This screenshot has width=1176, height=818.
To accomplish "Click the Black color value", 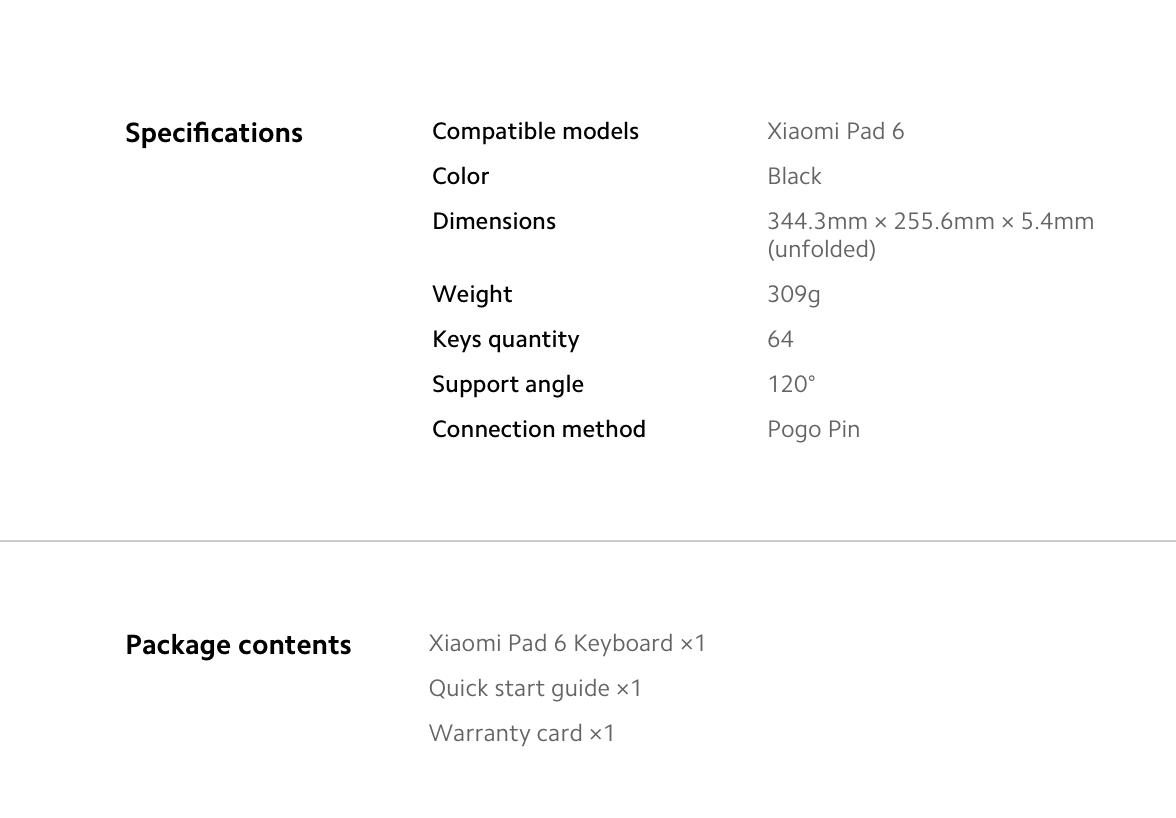I will [x=794, y=176].
